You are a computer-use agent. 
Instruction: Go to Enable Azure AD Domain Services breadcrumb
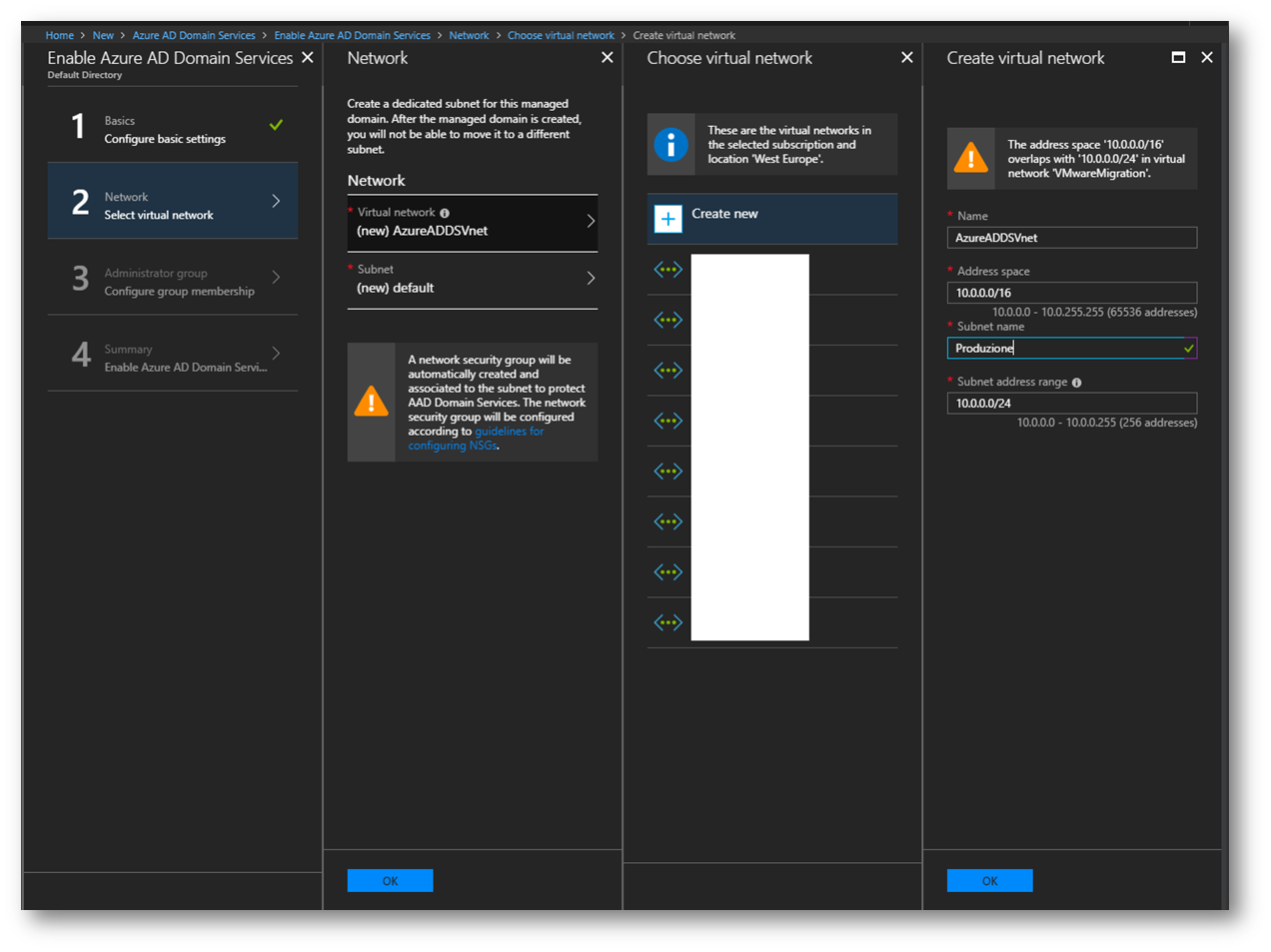(353, 36)
